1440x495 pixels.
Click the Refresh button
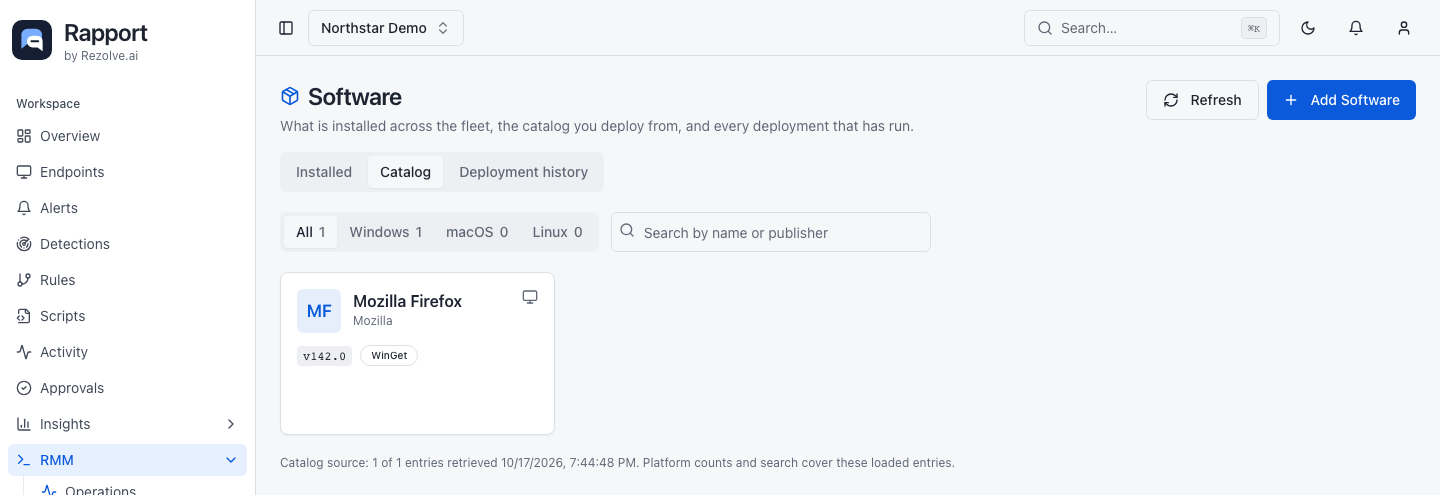point(1202,100)
